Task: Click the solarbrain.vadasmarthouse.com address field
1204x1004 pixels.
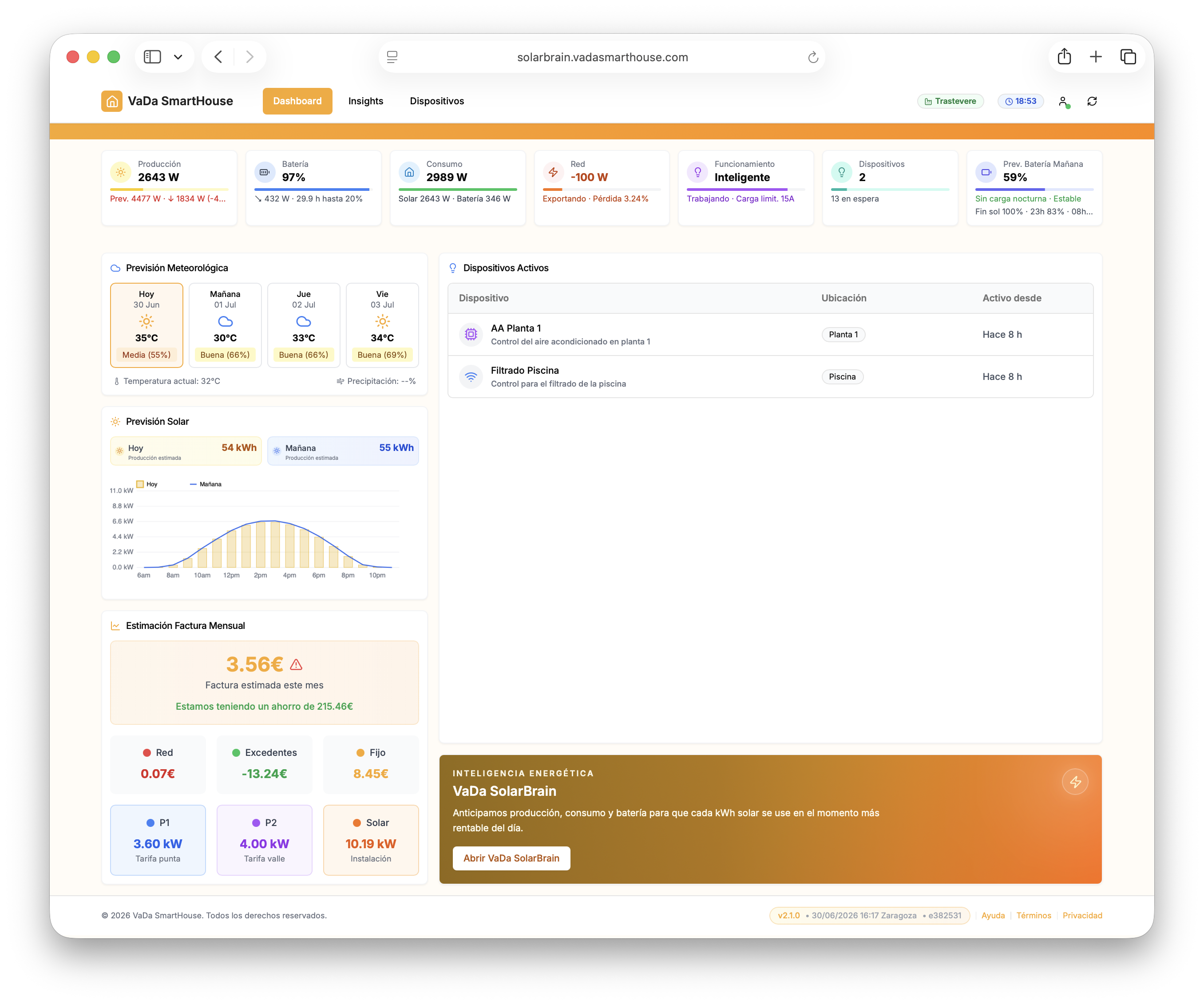Action: pos(602,57)
